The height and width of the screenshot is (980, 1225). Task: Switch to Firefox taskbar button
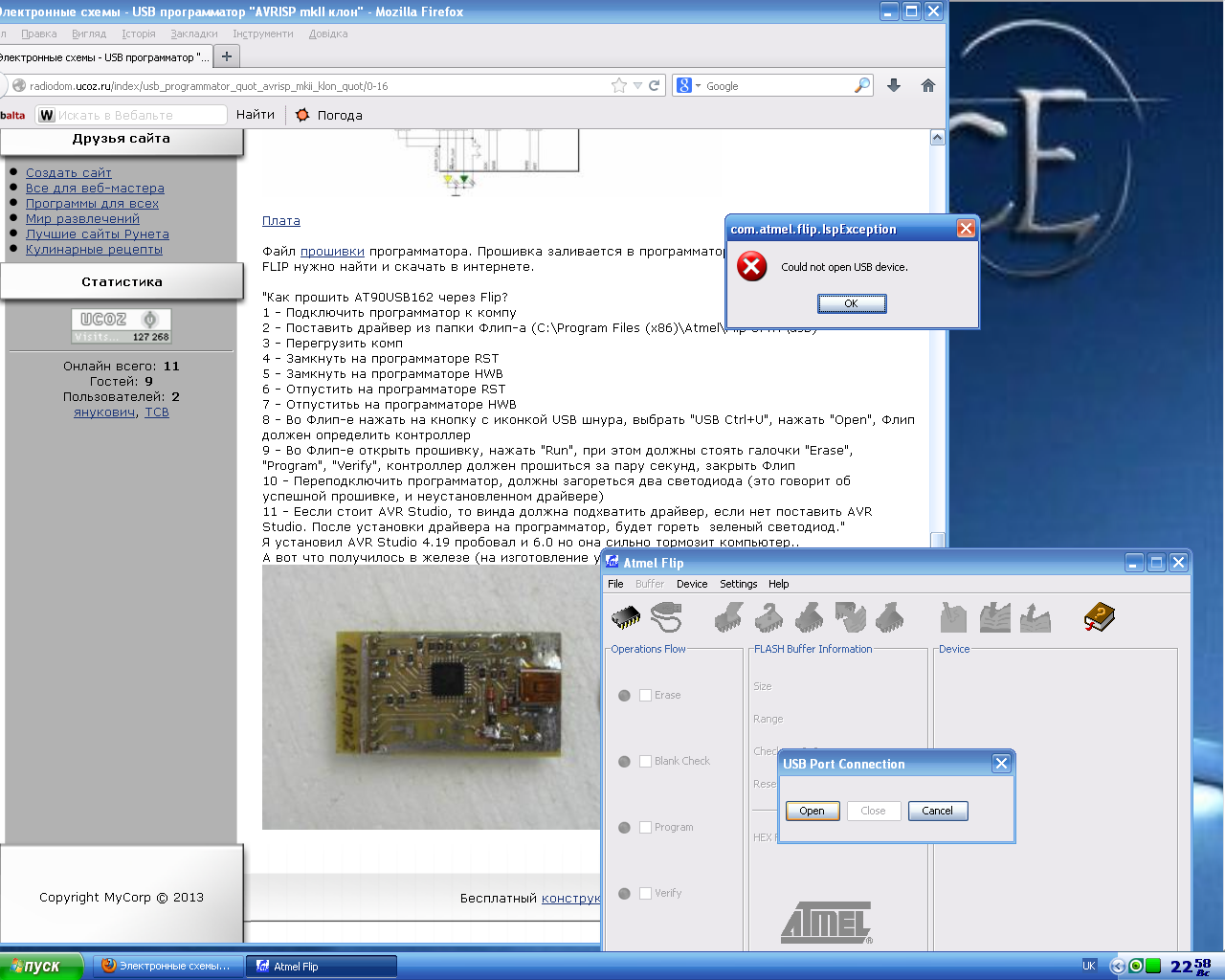click(x=167, y=967)
